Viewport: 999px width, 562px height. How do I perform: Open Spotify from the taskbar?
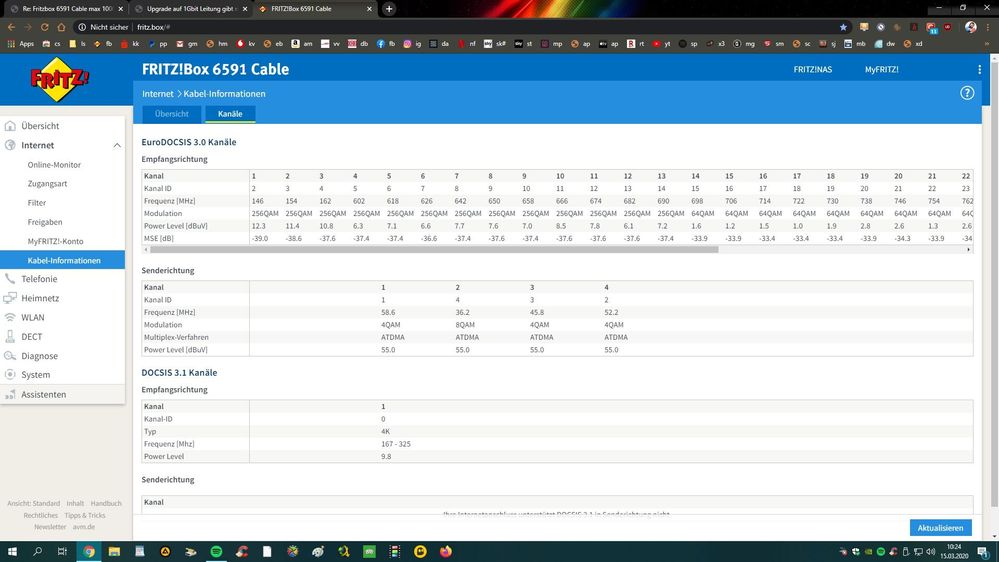[x=216, y=552]
